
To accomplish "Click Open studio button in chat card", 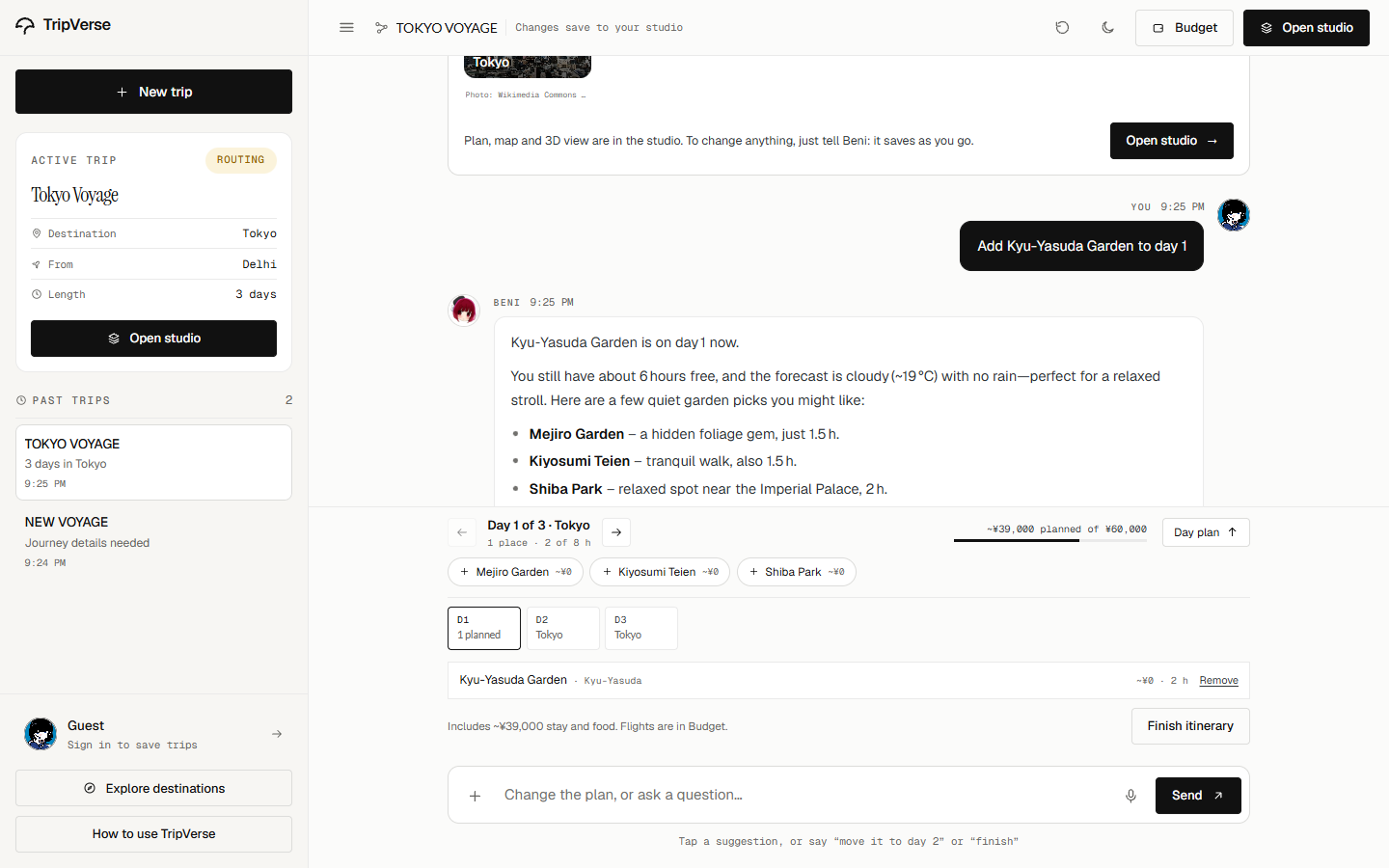I will (x=1171, y=141).
